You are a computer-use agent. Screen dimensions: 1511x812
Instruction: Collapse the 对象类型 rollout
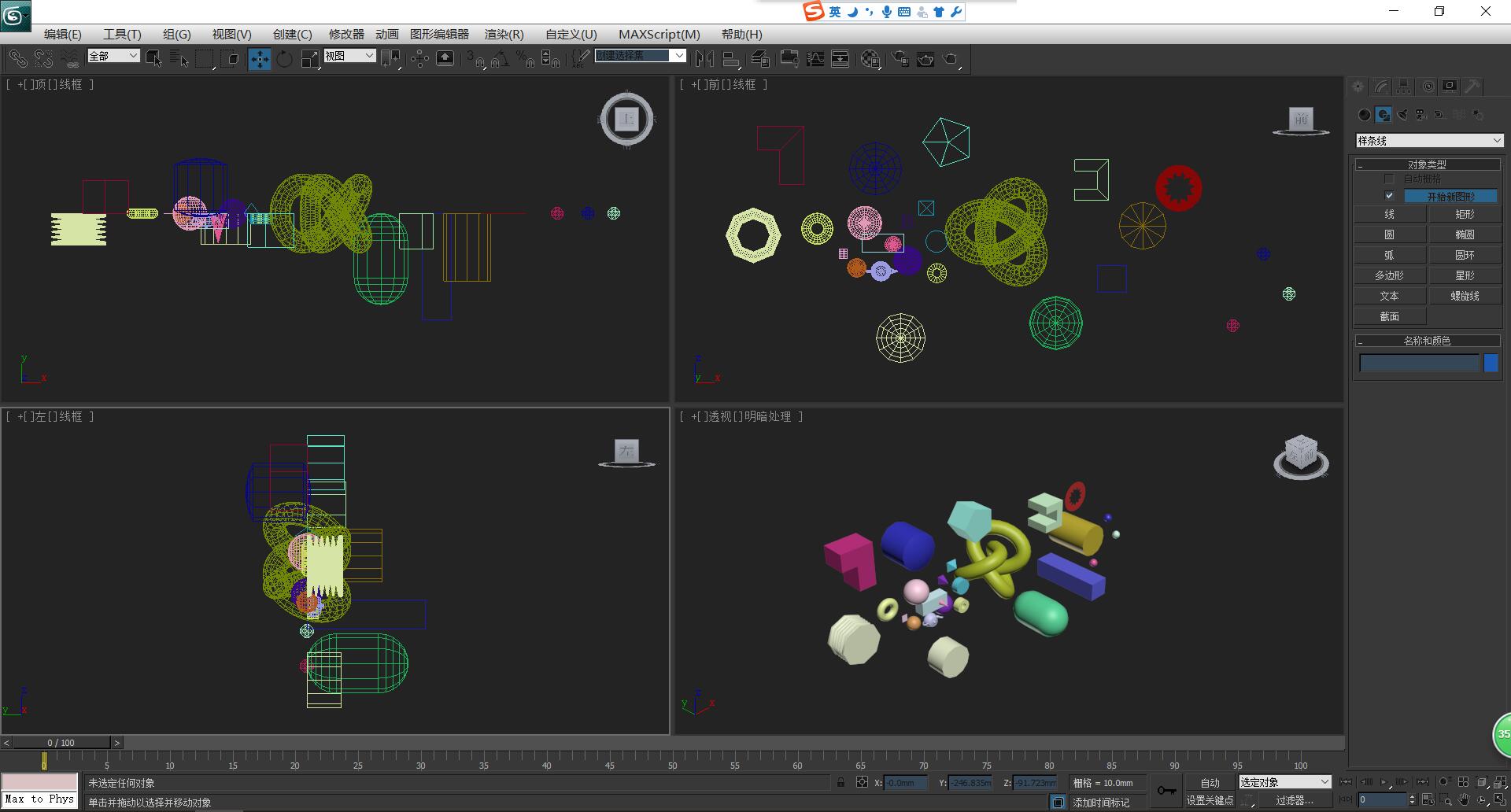tap(1426, 164)
